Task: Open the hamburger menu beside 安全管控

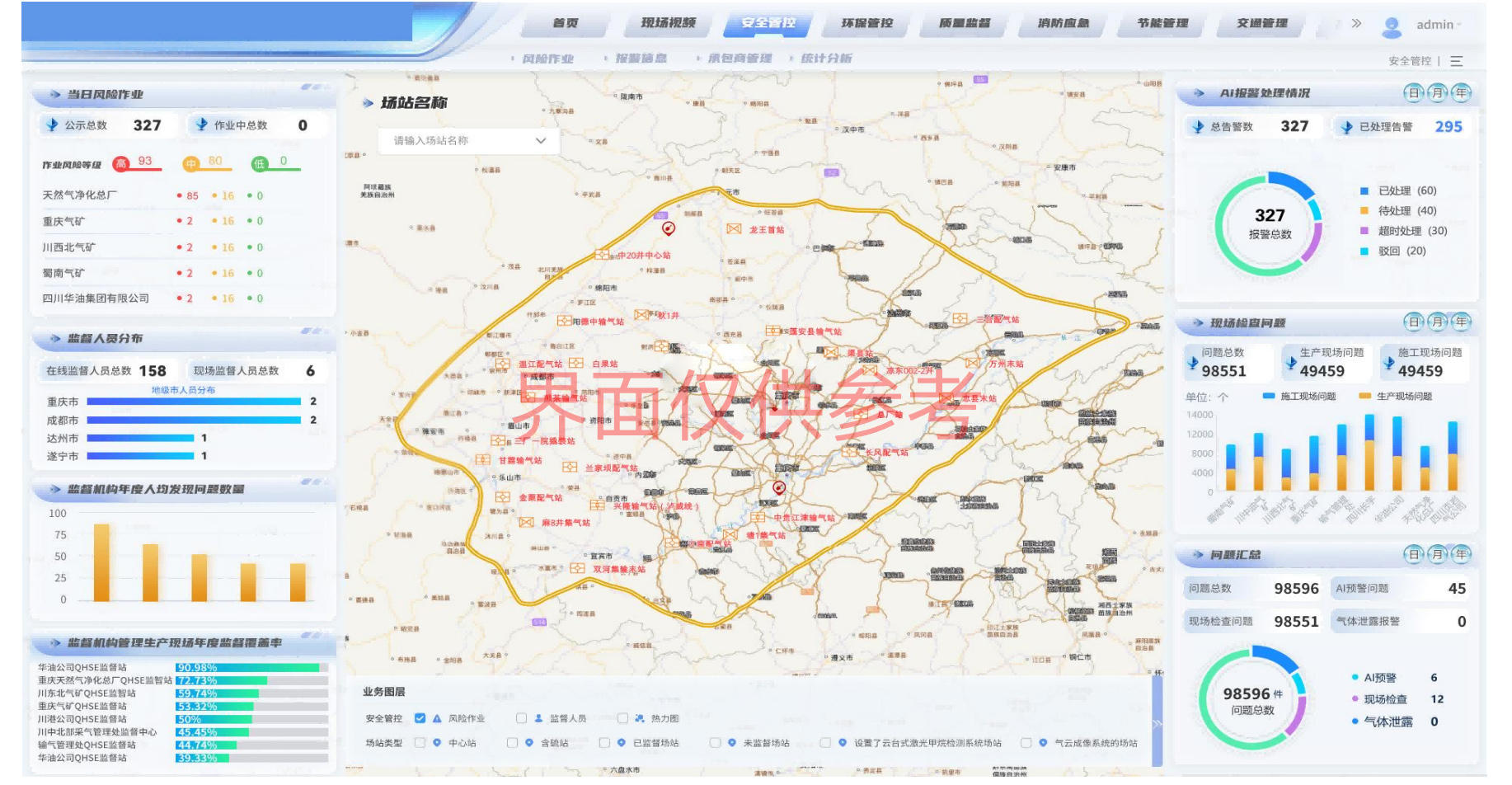Action: click(x=1457, y=61)
